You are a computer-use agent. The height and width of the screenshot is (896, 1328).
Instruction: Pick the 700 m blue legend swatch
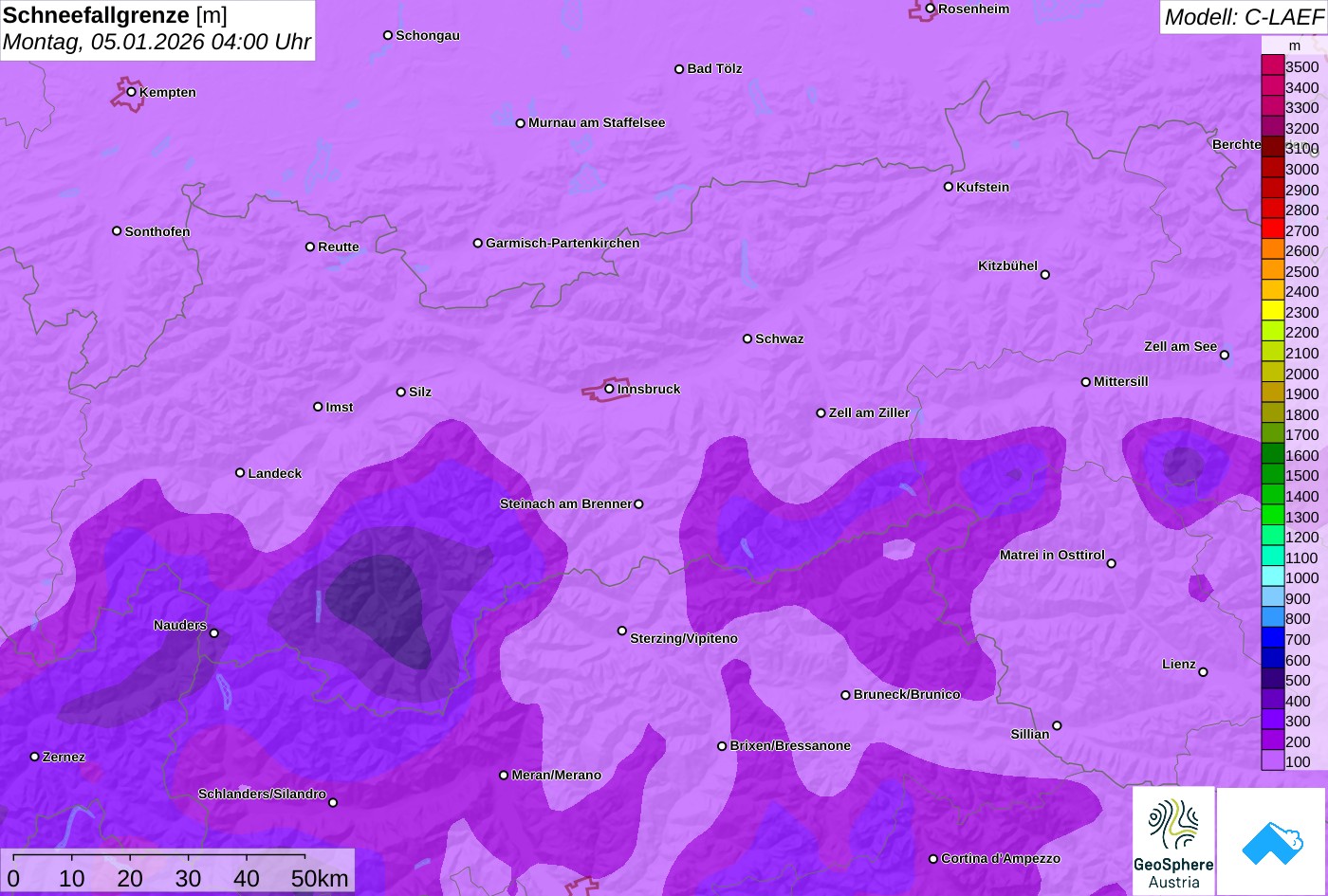(x=1272, y=638)
